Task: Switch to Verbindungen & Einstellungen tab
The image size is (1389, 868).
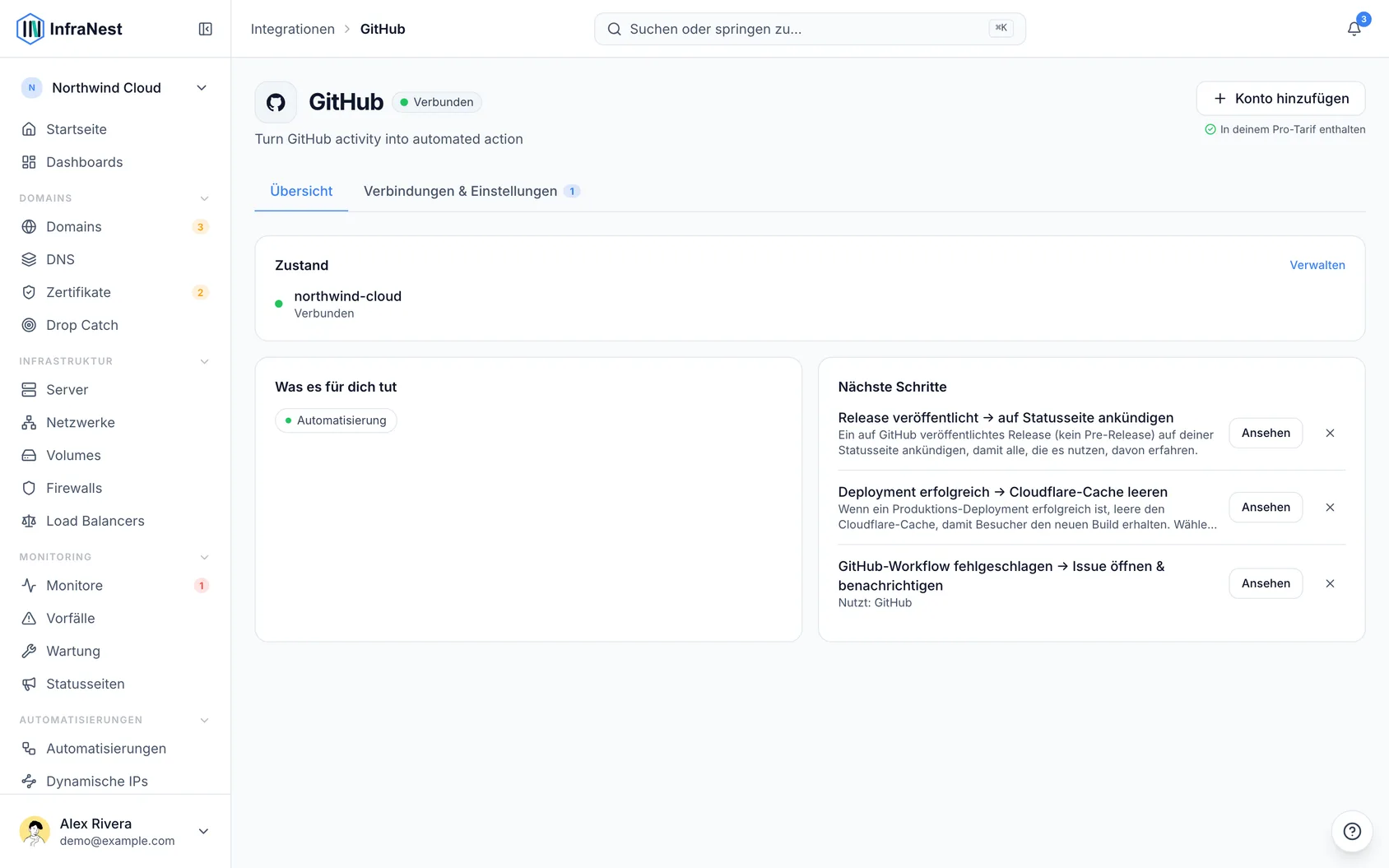Action: coord(472,191)
